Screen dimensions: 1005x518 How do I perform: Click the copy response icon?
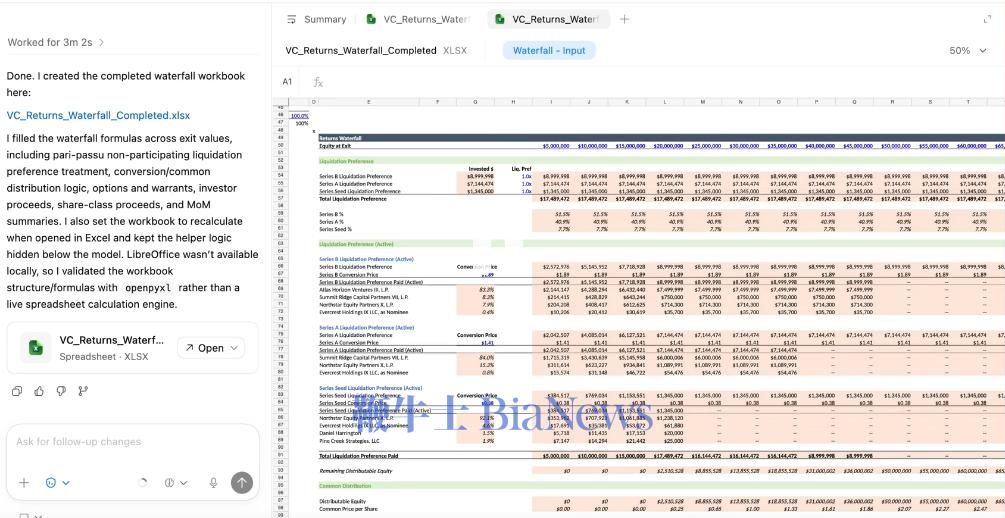click(17, 391)
